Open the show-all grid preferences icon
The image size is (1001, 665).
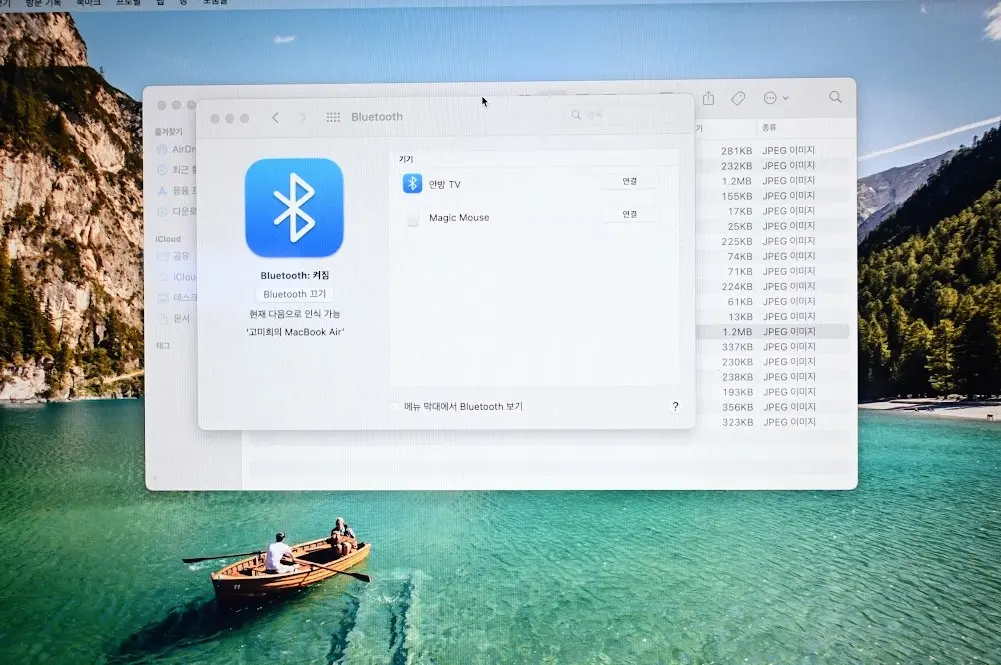[333, 117]
